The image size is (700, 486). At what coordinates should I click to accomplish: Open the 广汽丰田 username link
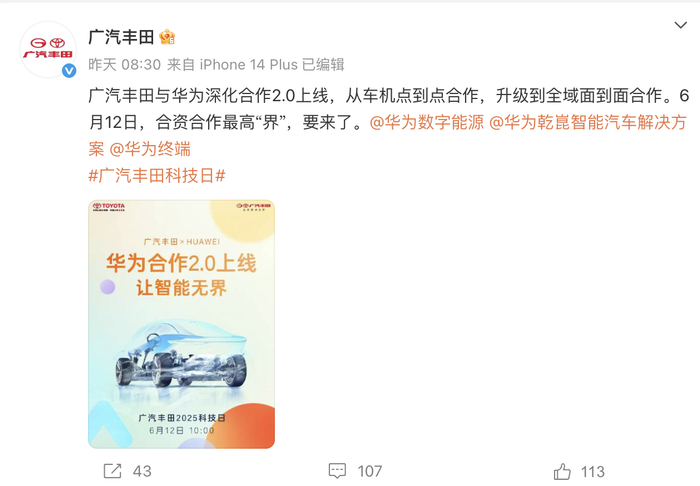coord(121,37)
